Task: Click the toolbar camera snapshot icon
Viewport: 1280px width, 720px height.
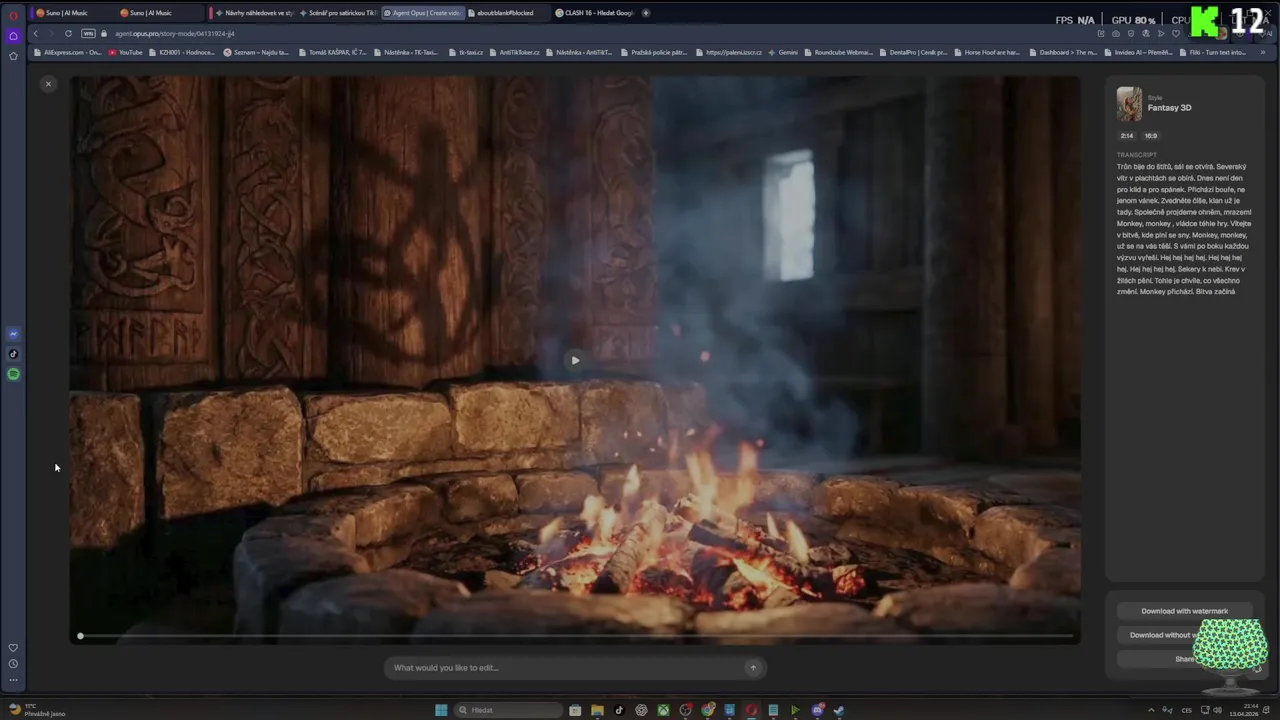Action: [x=1115, y=33]
